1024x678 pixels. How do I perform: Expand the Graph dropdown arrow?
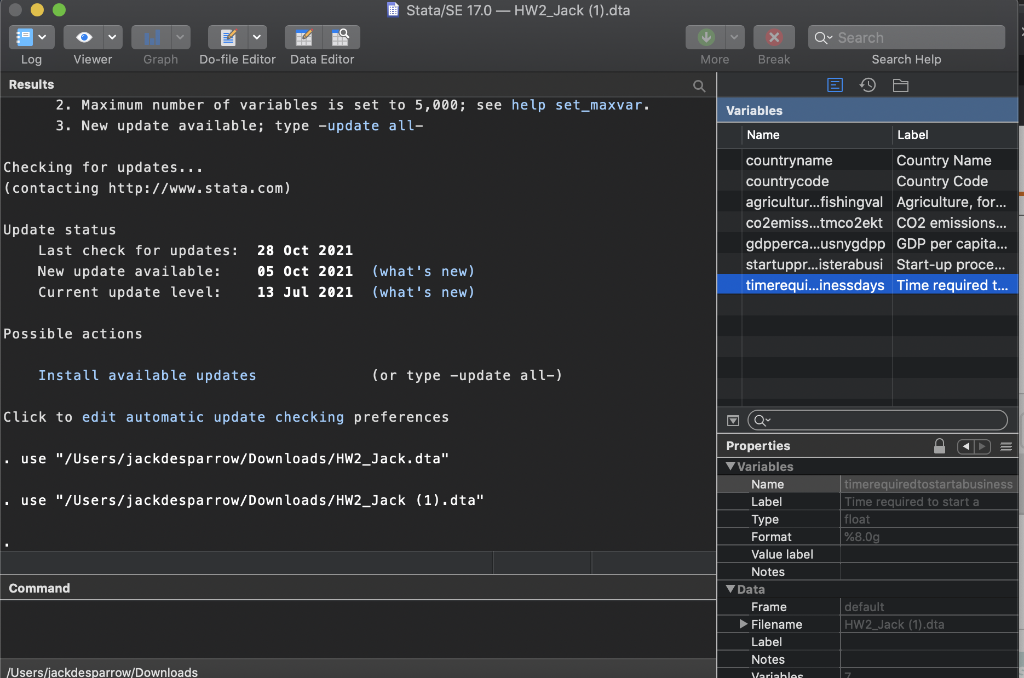(180, 37)
